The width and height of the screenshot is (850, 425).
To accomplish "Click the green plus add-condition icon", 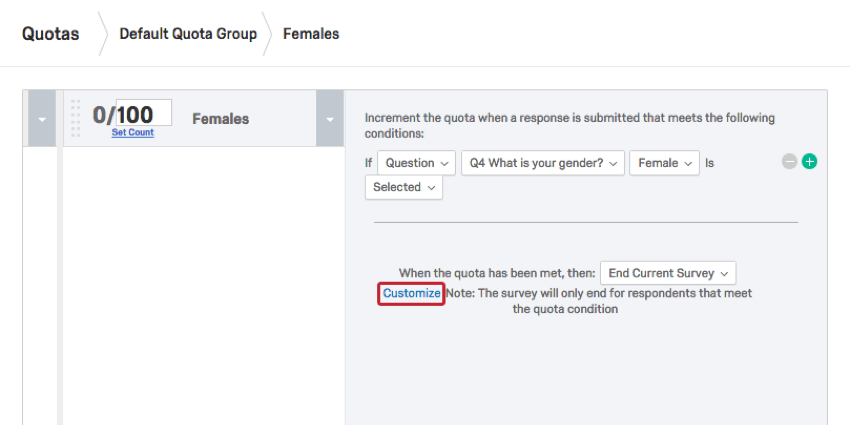I will [809, 162].
